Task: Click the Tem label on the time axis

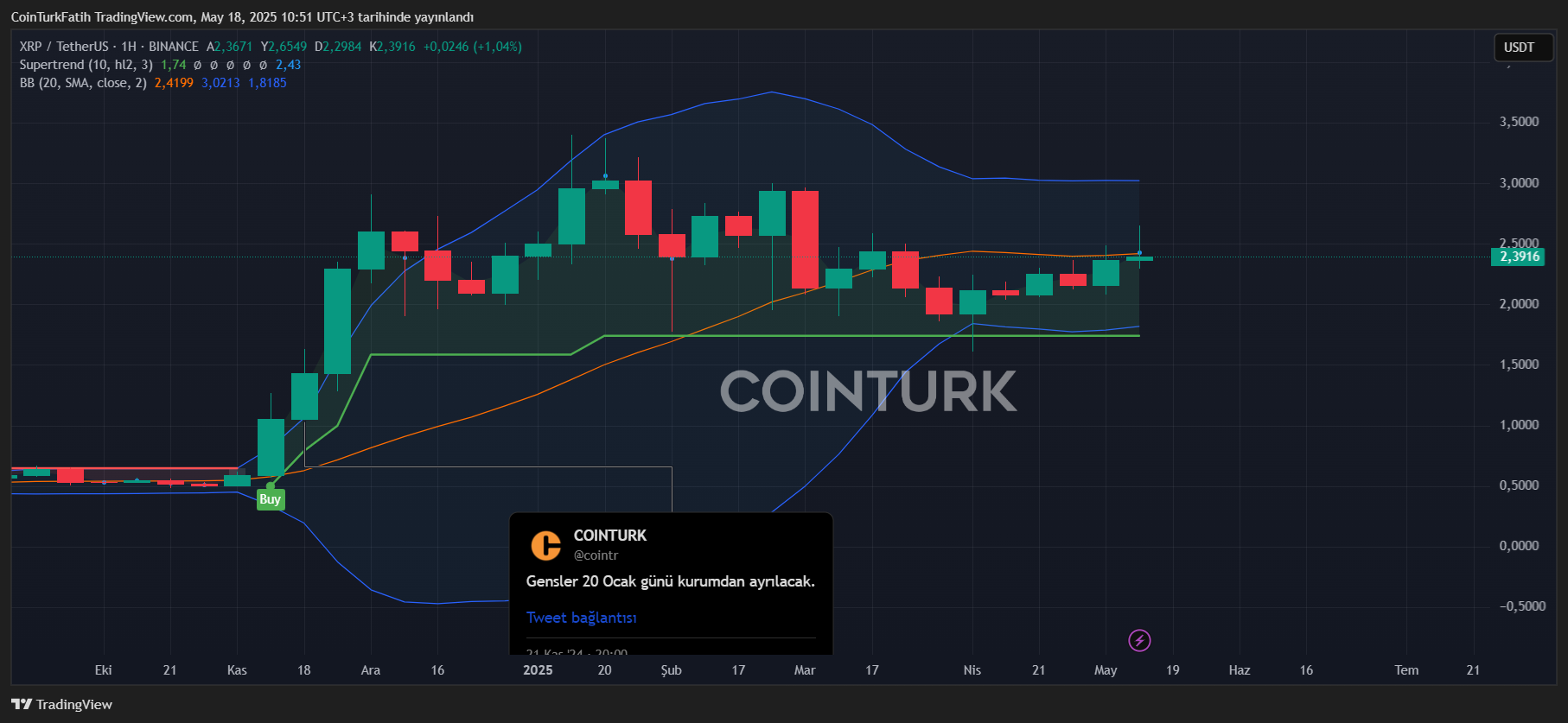Action: click(1406, 670)
